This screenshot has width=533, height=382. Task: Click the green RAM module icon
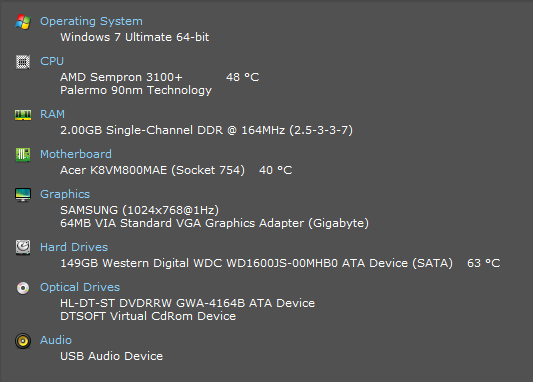(x=23, y=115)
